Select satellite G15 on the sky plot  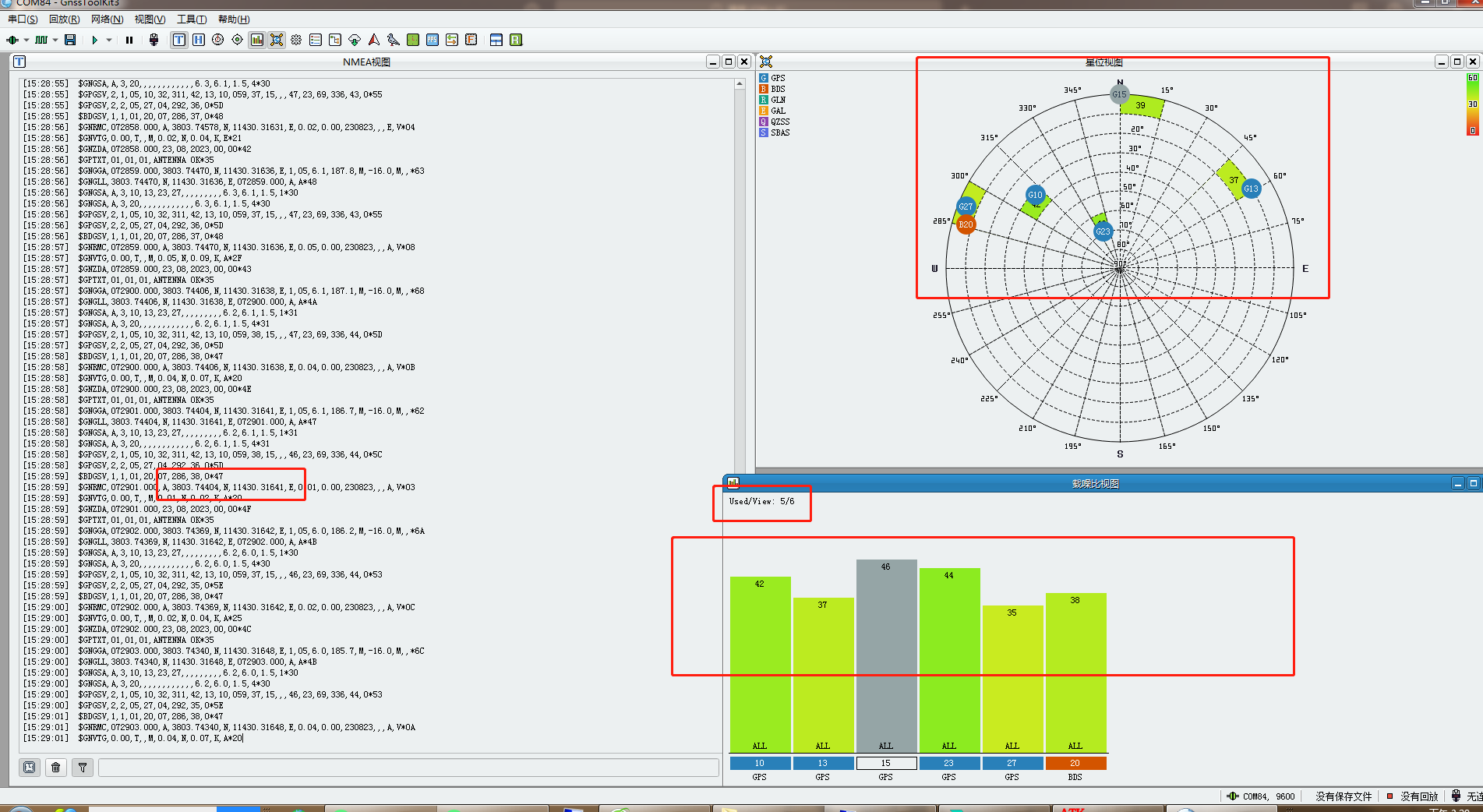(1119, 94)
